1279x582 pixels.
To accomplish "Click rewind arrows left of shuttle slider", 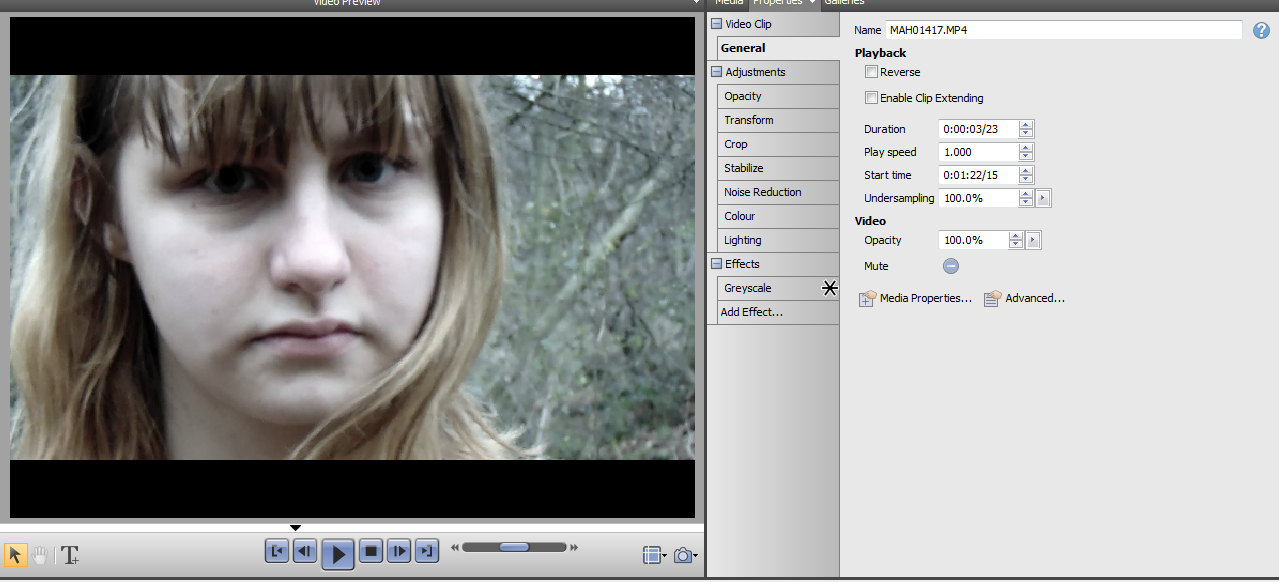I will [455, 547].
